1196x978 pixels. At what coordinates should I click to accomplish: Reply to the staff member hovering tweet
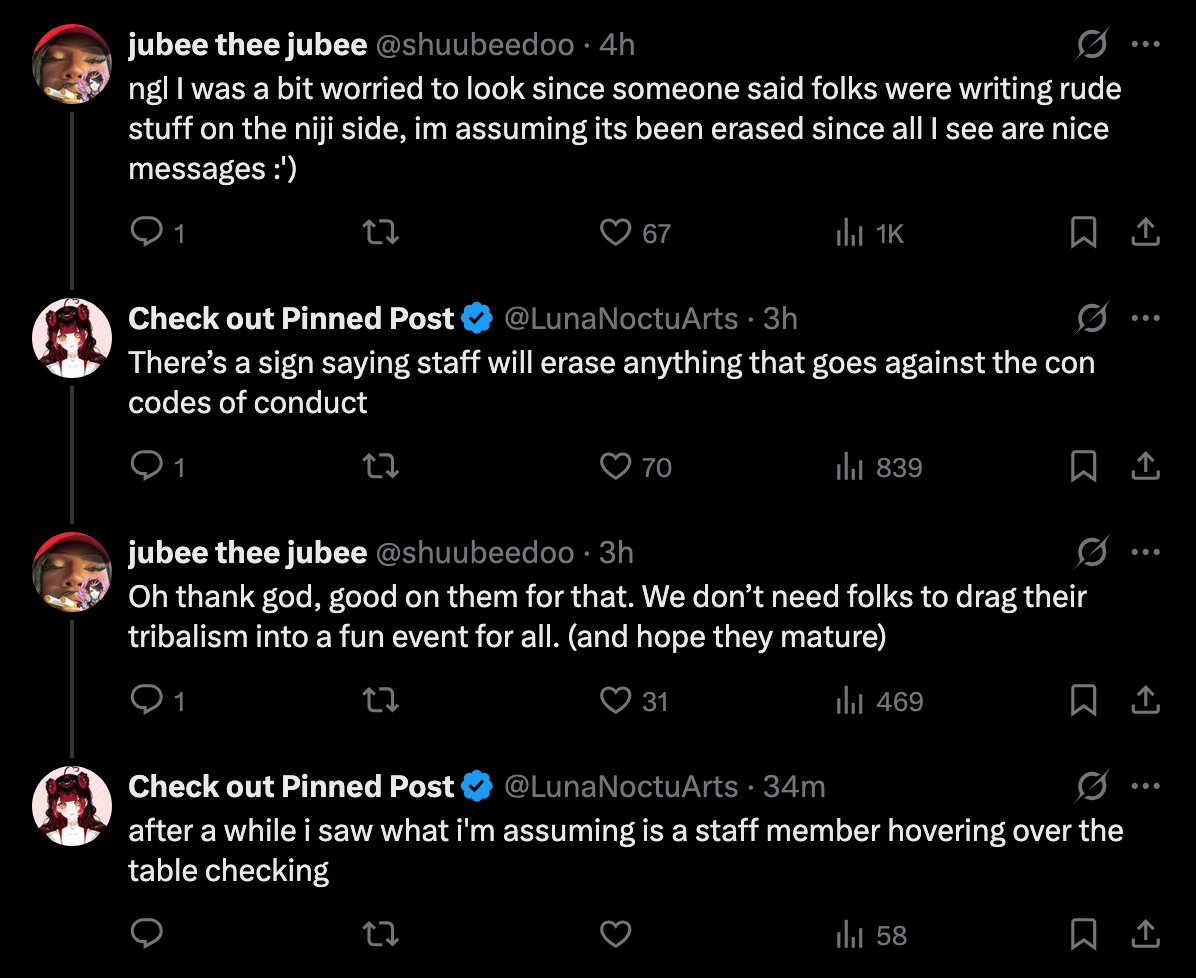147,935
